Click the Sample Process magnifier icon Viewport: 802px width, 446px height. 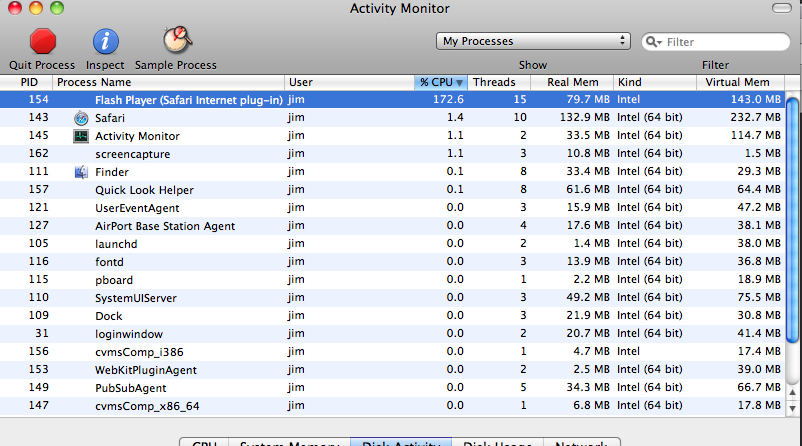click(x=177, y=40)
